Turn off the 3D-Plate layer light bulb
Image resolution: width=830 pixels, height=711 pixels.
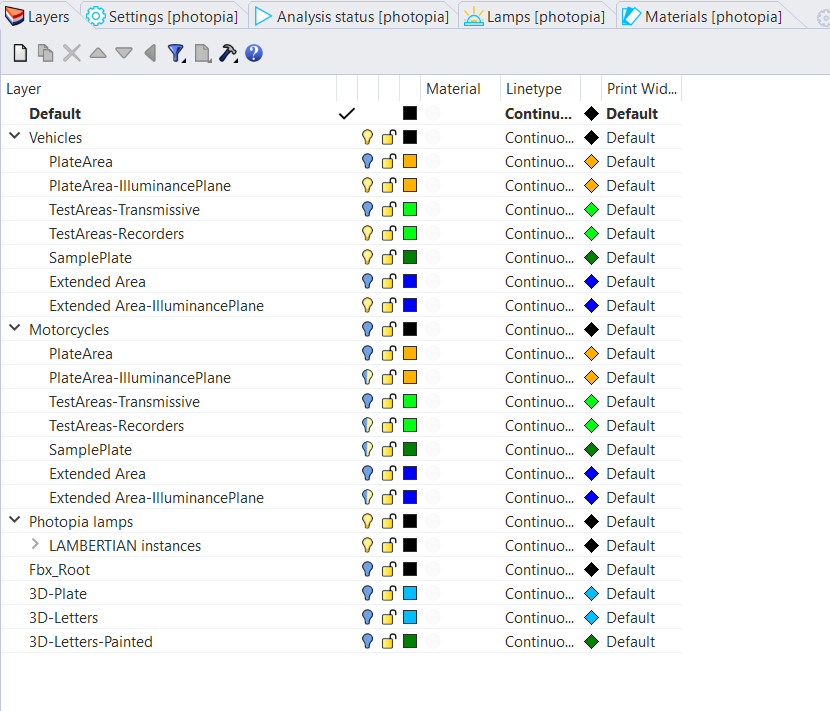pos(367,594)
